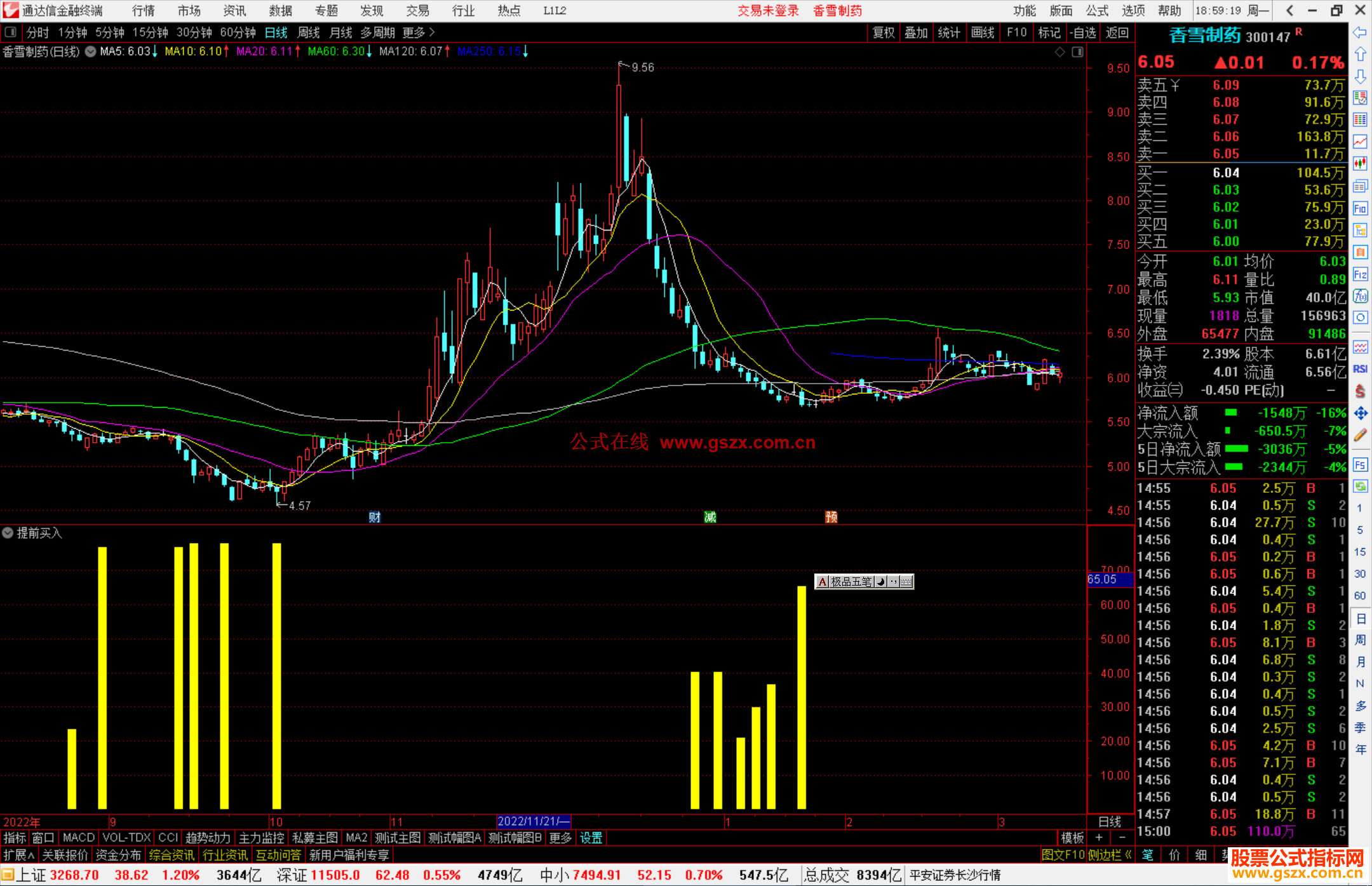The image size is (1372, 886).
Task: Expand the 更多 period options chevron
Action: pyautogui.click(x=432, y=32)
